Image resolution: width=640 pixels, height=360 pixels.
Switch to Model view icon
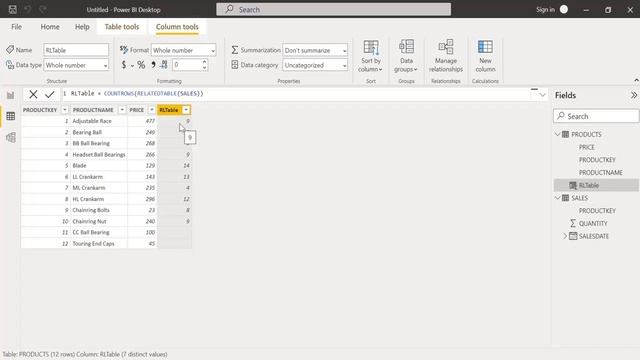(11, 137)
